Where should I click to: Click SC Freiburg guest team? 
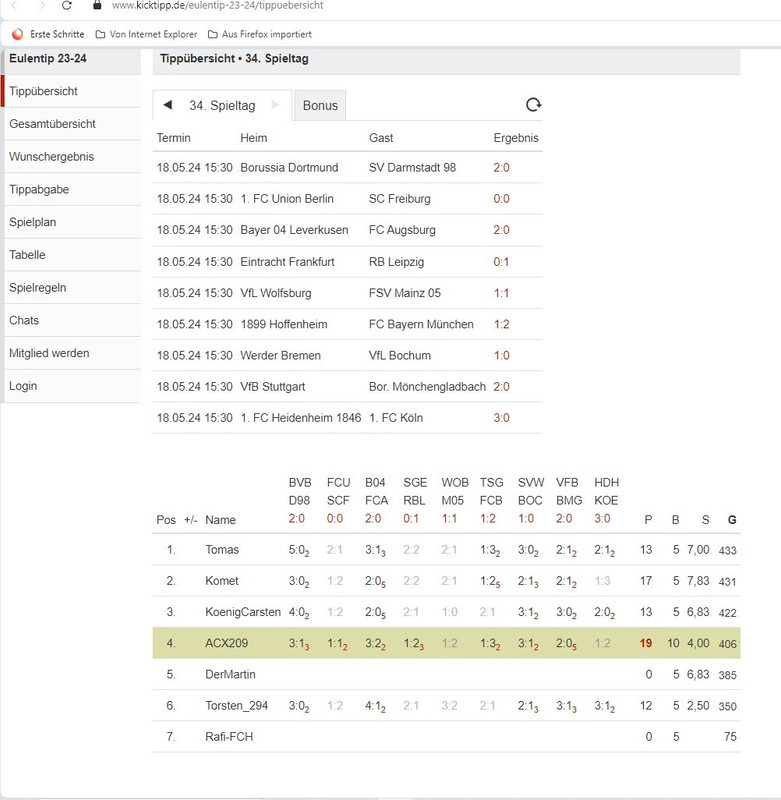[x=399, y=198]
